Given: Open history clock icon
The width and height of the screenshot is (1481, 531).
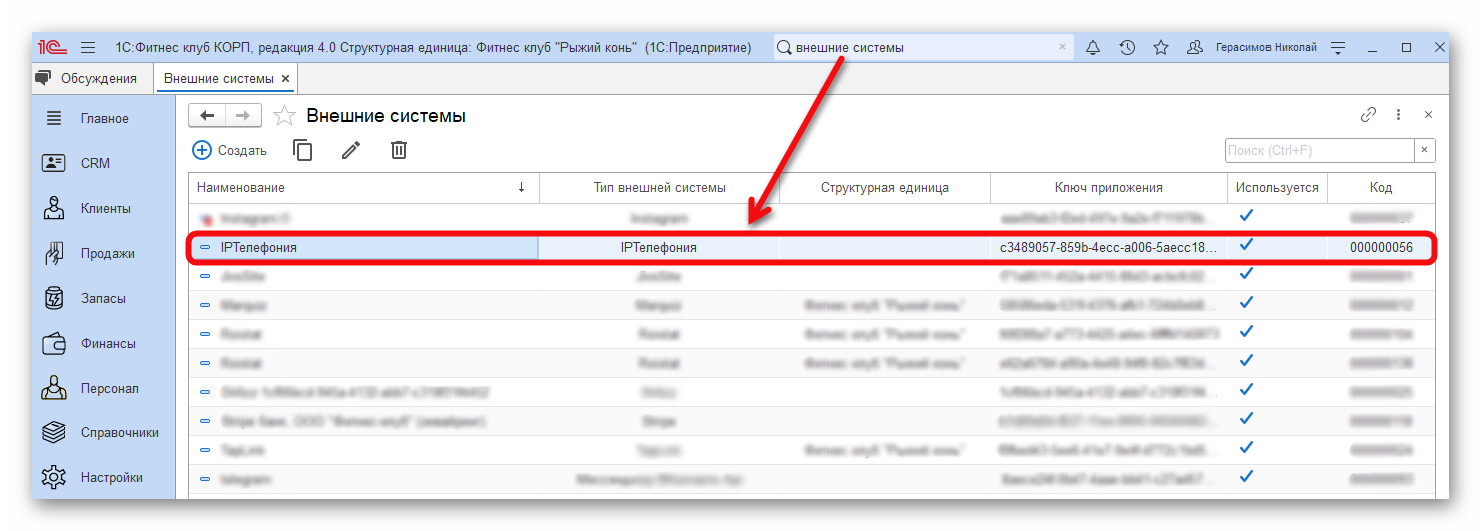Looking at the screenshot, I should 1126,47.
